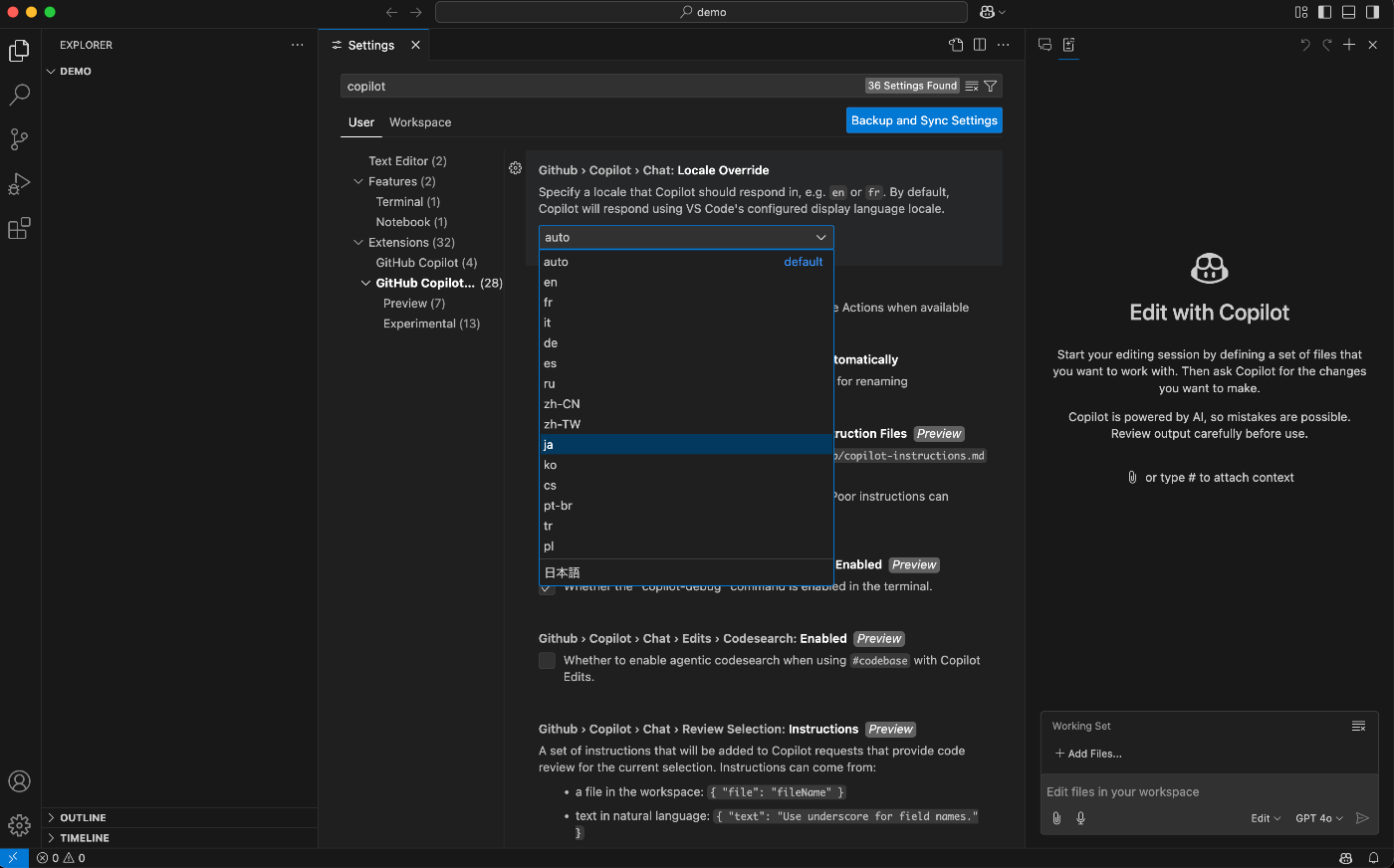The width and height of the screenshot is (1394, 868).
Task: Expand the DEMO folder section
Action: pyautogui.click(x=179, y=72)
